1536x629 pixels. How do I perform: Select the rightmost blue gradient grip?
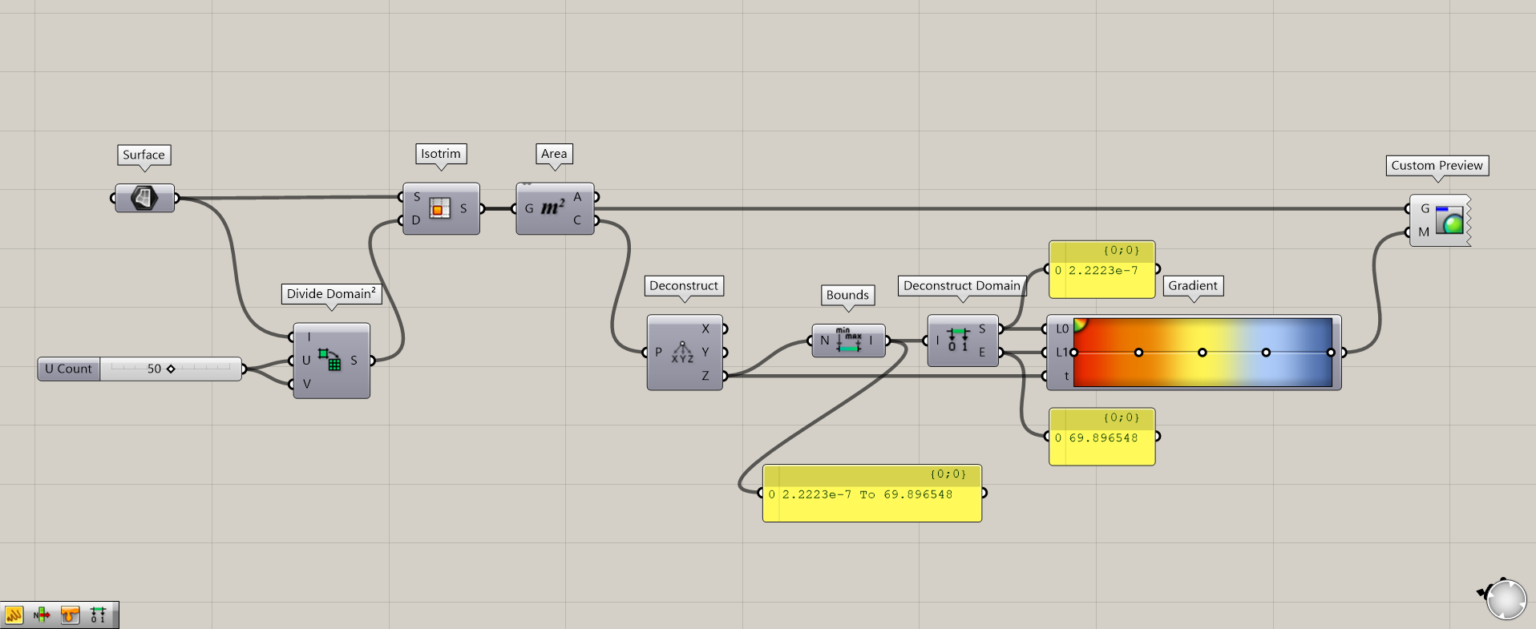pyautogui.click(x=1330, y=352)
